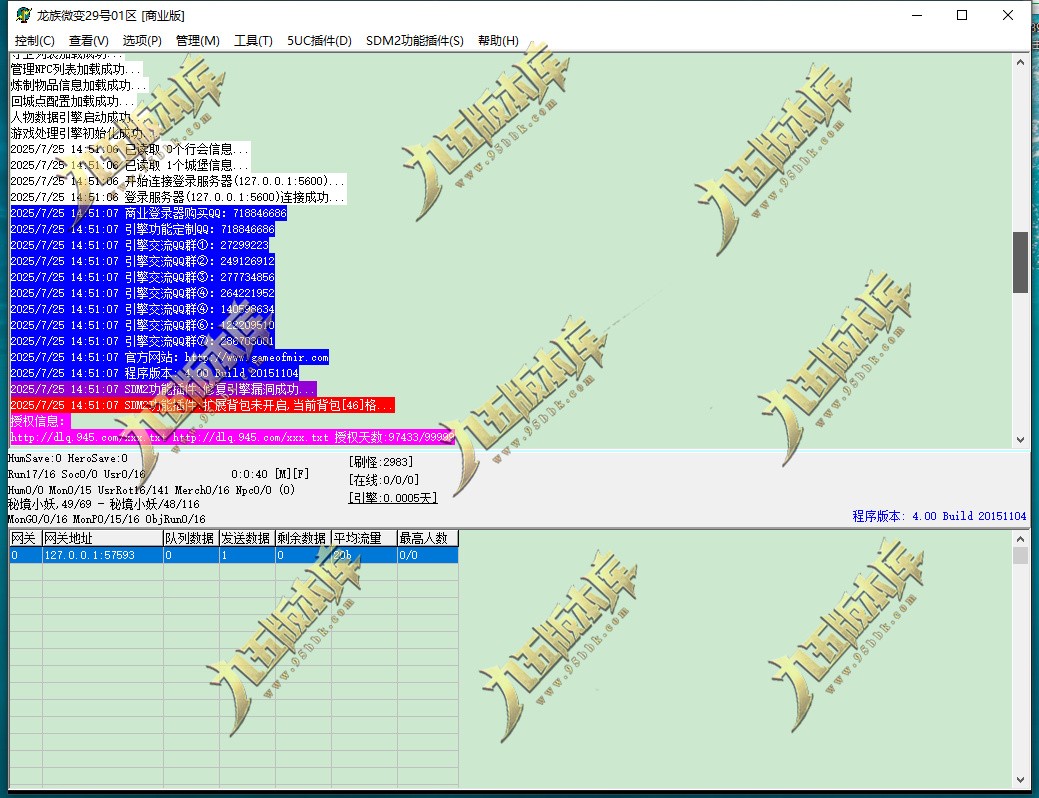Click the 授权信息: log line
Image resolution: width=1039 pixels, height=798 pixels.
point(40,421)
